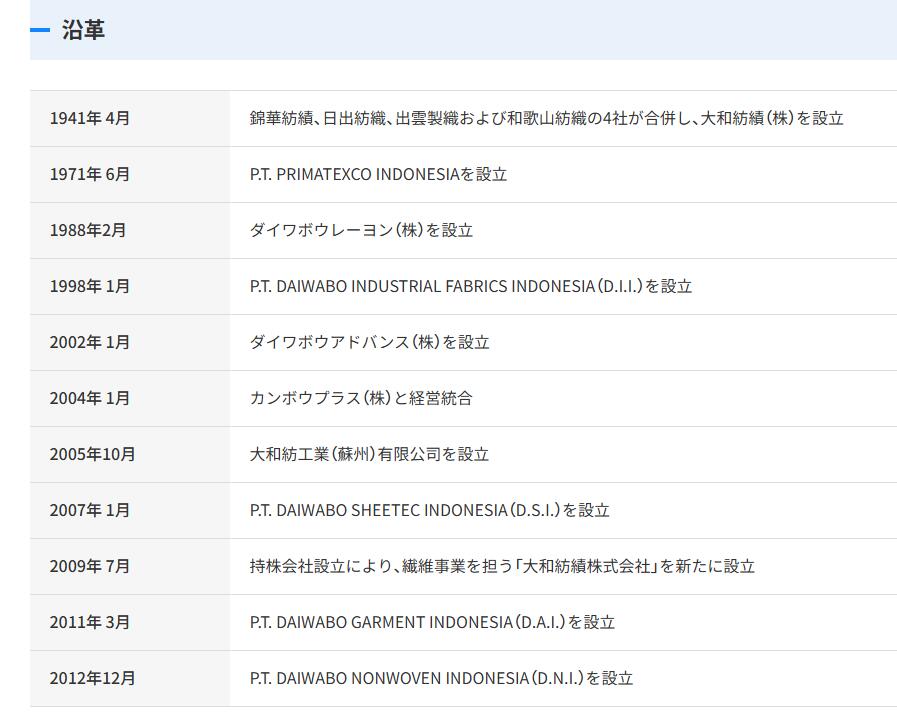Open the P.T. DAIWABO INDUSTRIAL FABRICS INDONESIA entry
Image resolution: width=897 pixels, height=722 pixels.
tap(470, 286)
